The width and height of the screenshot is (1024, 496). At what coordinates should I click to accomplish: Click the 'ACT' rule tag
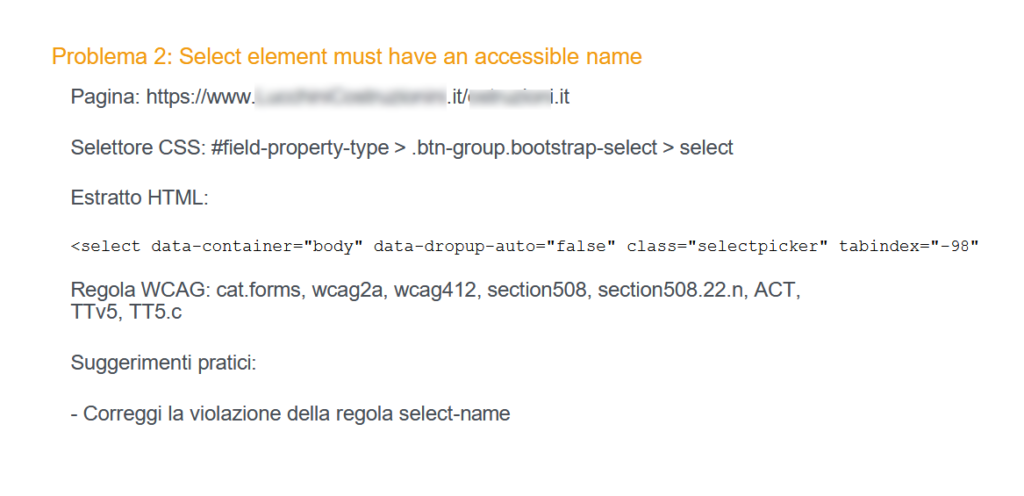tap(775, 290)
